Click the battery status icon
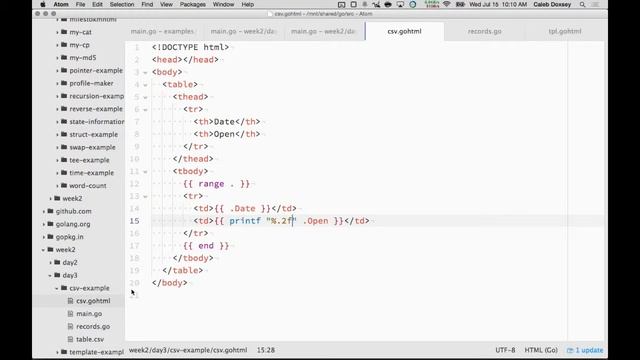The image size is (640, 360). pos(460,4)
